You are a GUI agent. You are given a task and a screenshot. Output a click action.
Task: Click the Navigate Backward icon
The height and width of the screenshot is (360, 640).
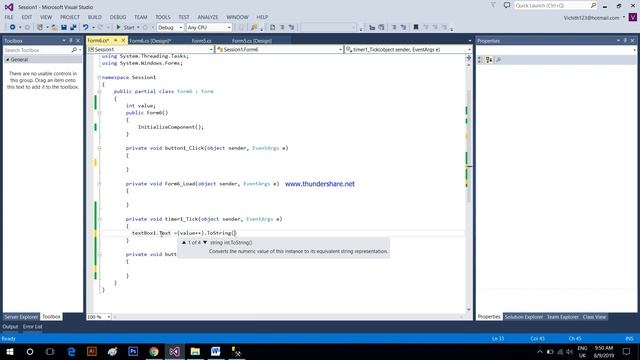pyautogui.click(x=13, y=27)
